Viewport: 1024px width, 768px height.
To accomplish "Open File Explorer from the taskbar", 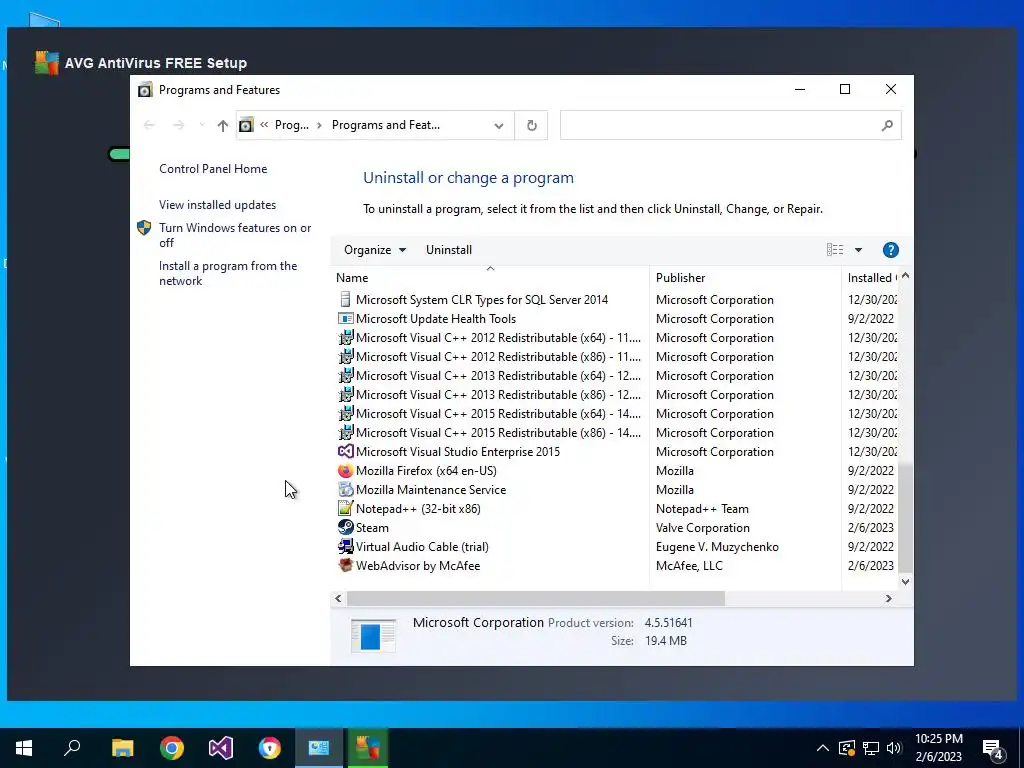I will 122,748.
